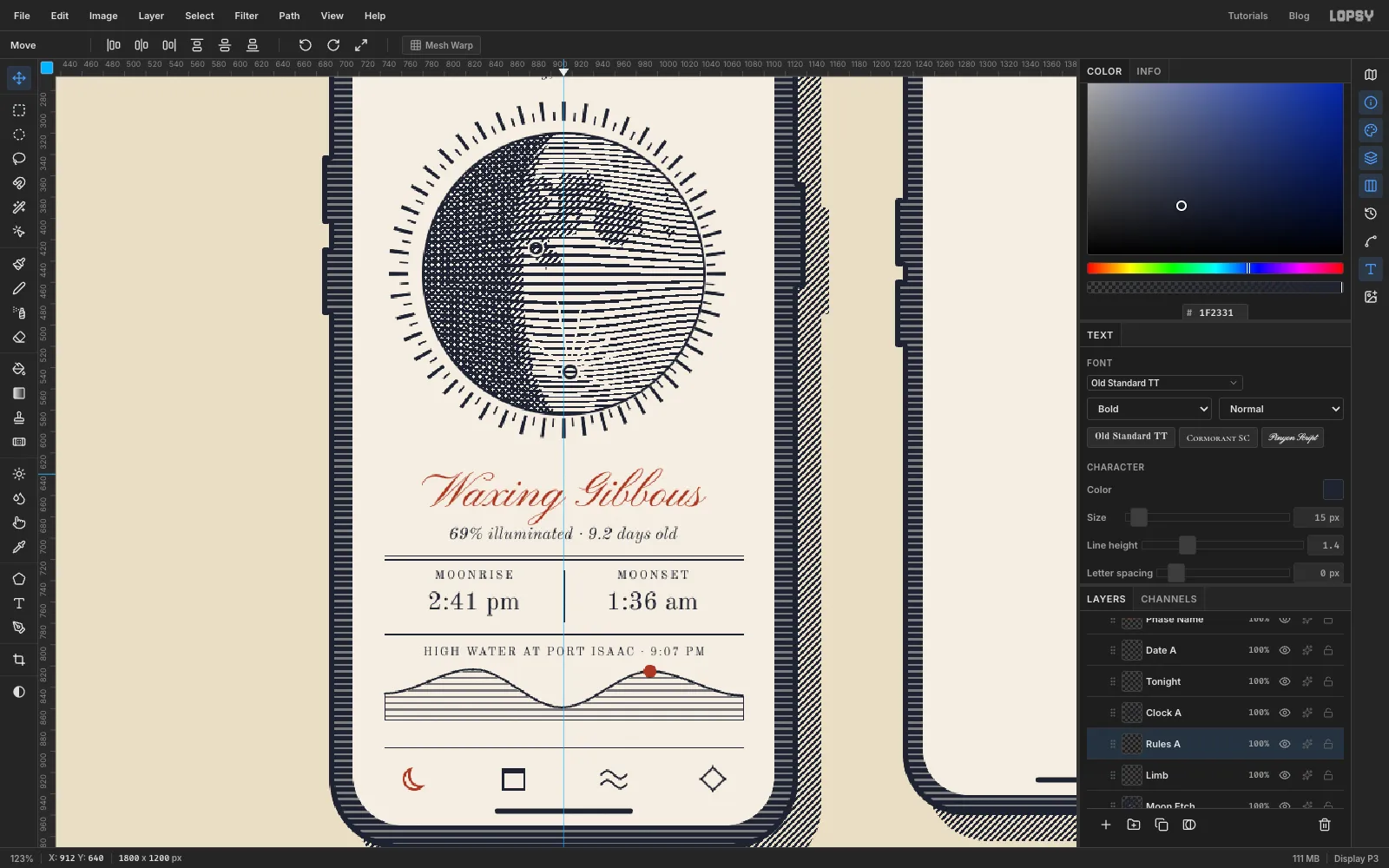Choose the Cormorant SC font preset
This screenshot has height=868, width=1389.
click(1218, 437)
